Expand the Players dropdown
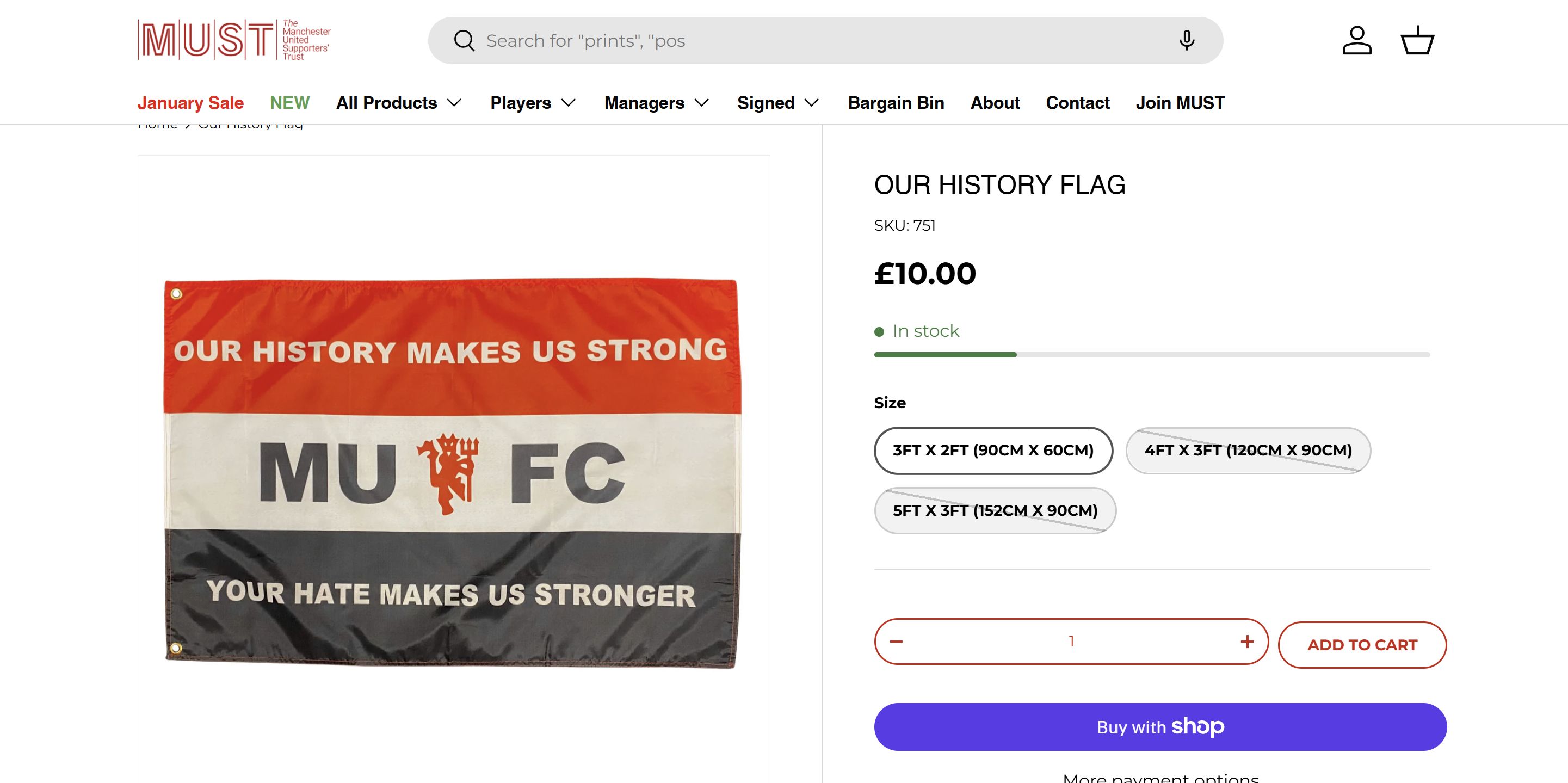This screenshot has height=783, width=1568. coord(533,103)
